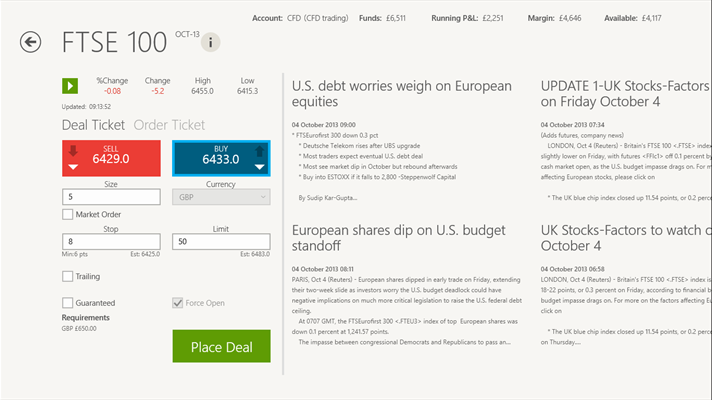Go back using the back arrow
This screenshot has width=712, height=400.
coord(31,42)
